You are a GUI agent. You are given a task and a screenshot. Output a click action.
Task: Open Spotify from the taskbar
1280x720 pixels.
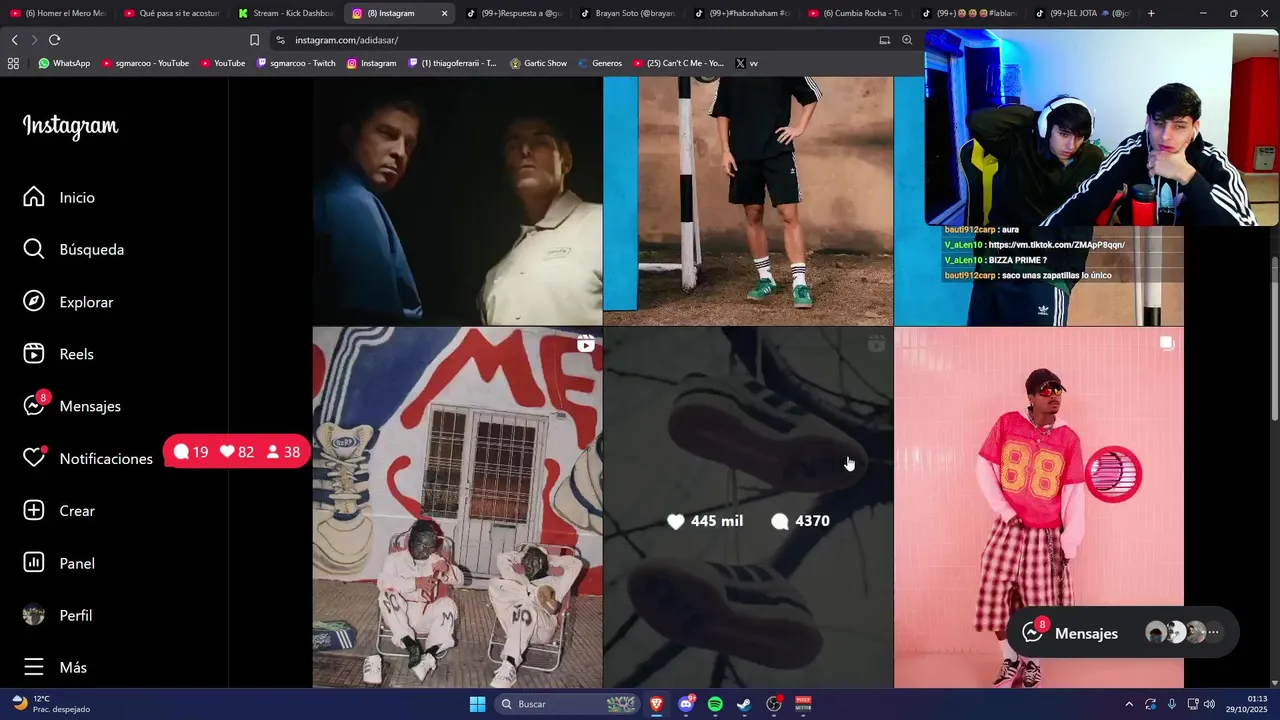point(715,704)
